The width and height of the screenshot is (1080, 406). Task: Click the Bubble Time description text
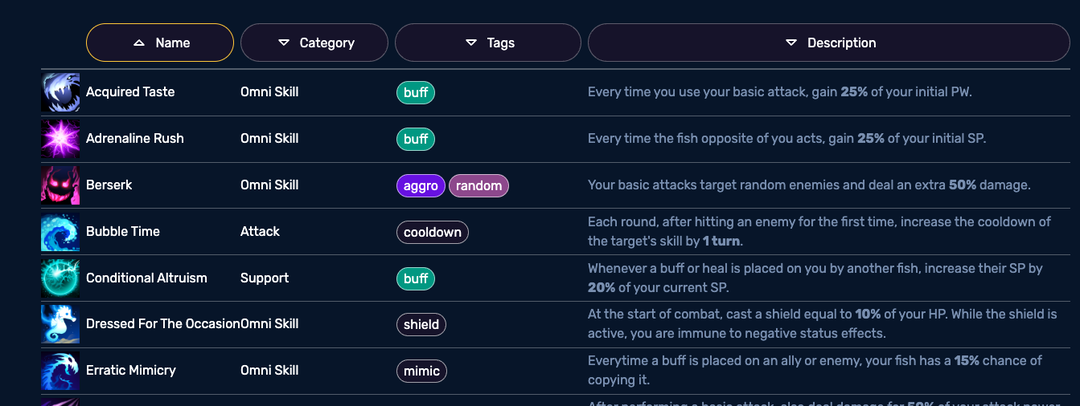pos(819,232)
